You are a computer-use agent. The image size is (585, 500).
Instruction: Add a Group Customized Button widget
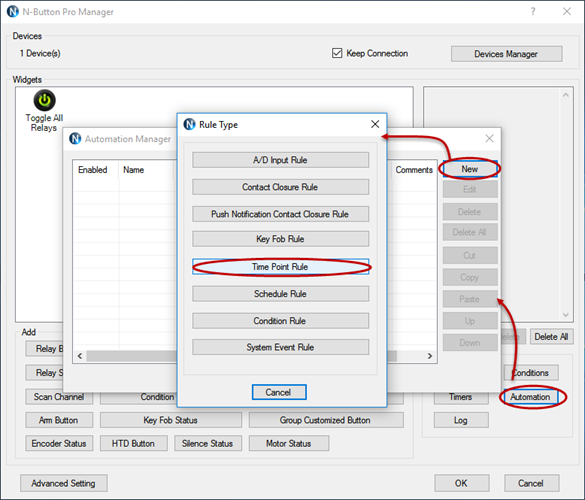(326, 420)
